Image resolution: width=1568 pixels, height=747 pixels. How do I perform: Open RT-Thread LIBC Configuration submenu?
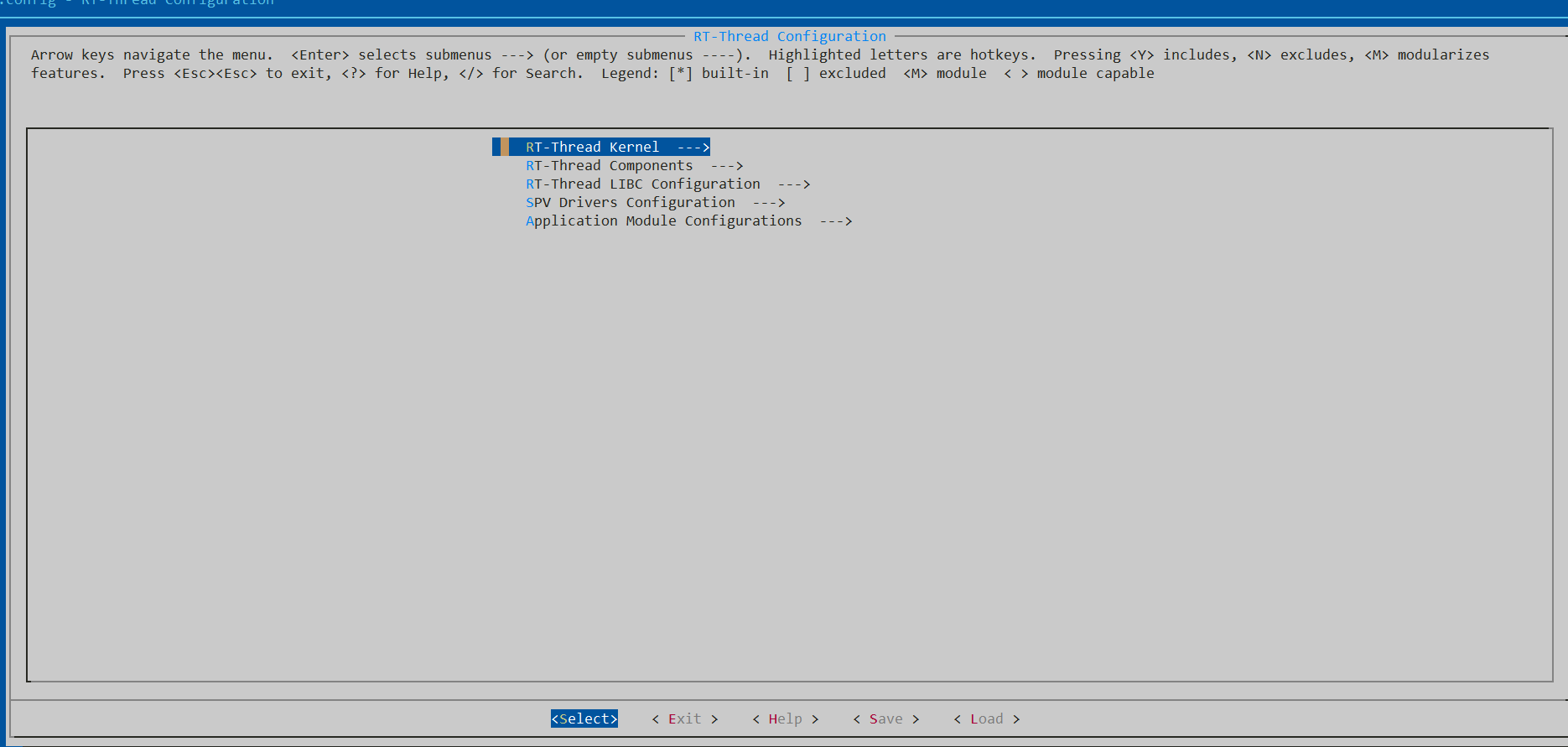pos(667,184)
